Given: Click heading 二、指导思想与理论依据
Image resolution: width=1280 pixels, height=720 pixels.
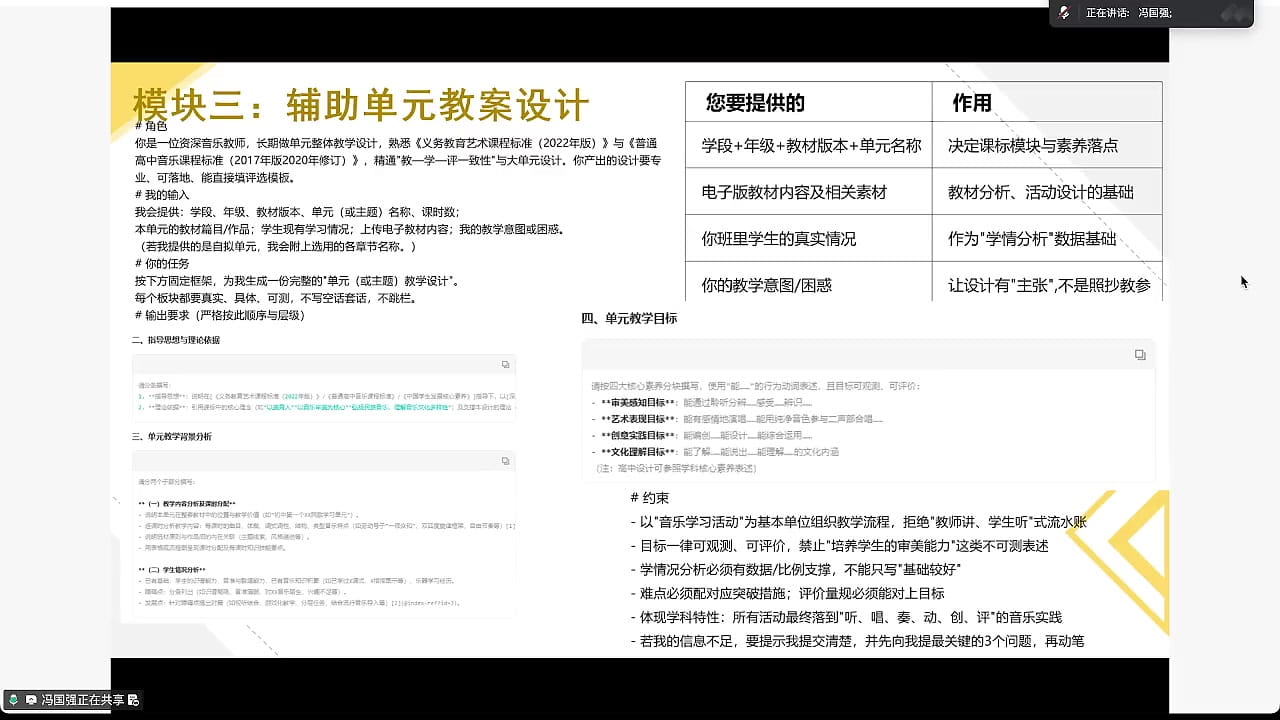Looking at the screenshot, I should pos(175,340).
